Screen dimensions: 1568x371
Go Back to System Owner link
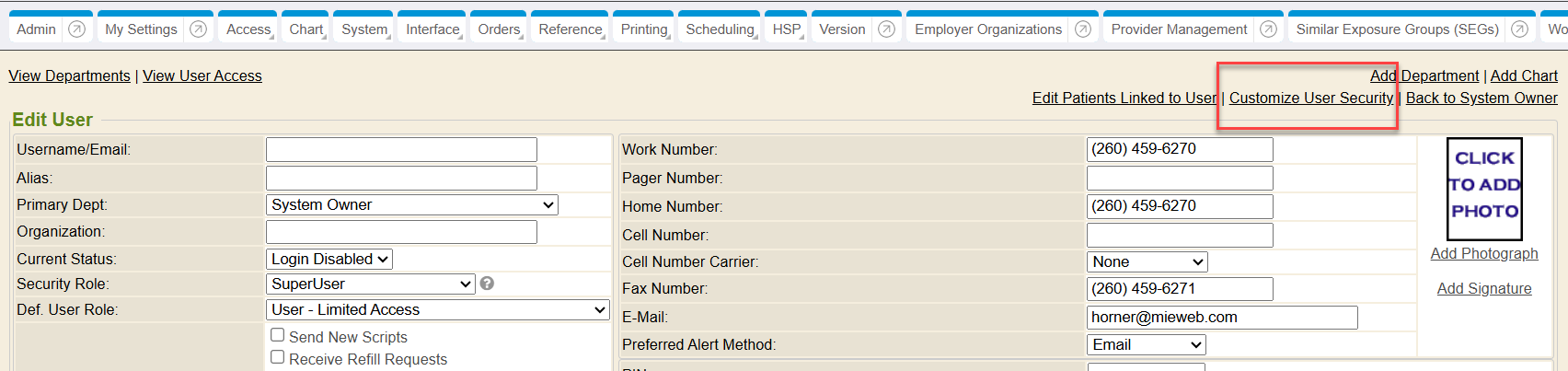point(1482,98)
